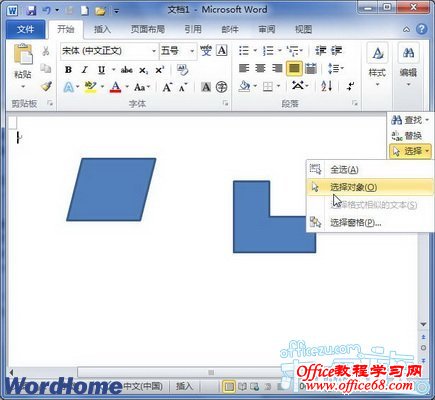Open the font name combo box
435x400 pixels.
tap(109, 51)
